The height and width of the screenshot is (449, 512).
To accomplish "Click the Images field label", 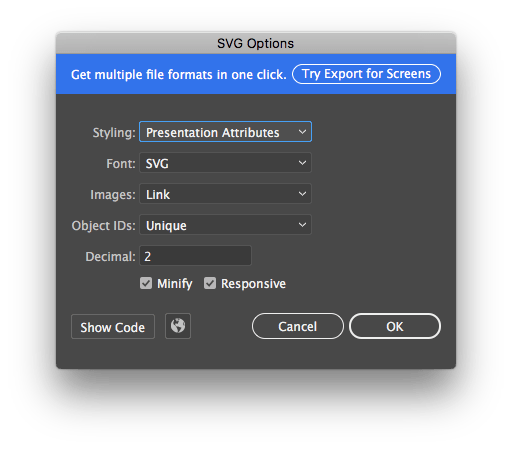I will coord(113,195).
